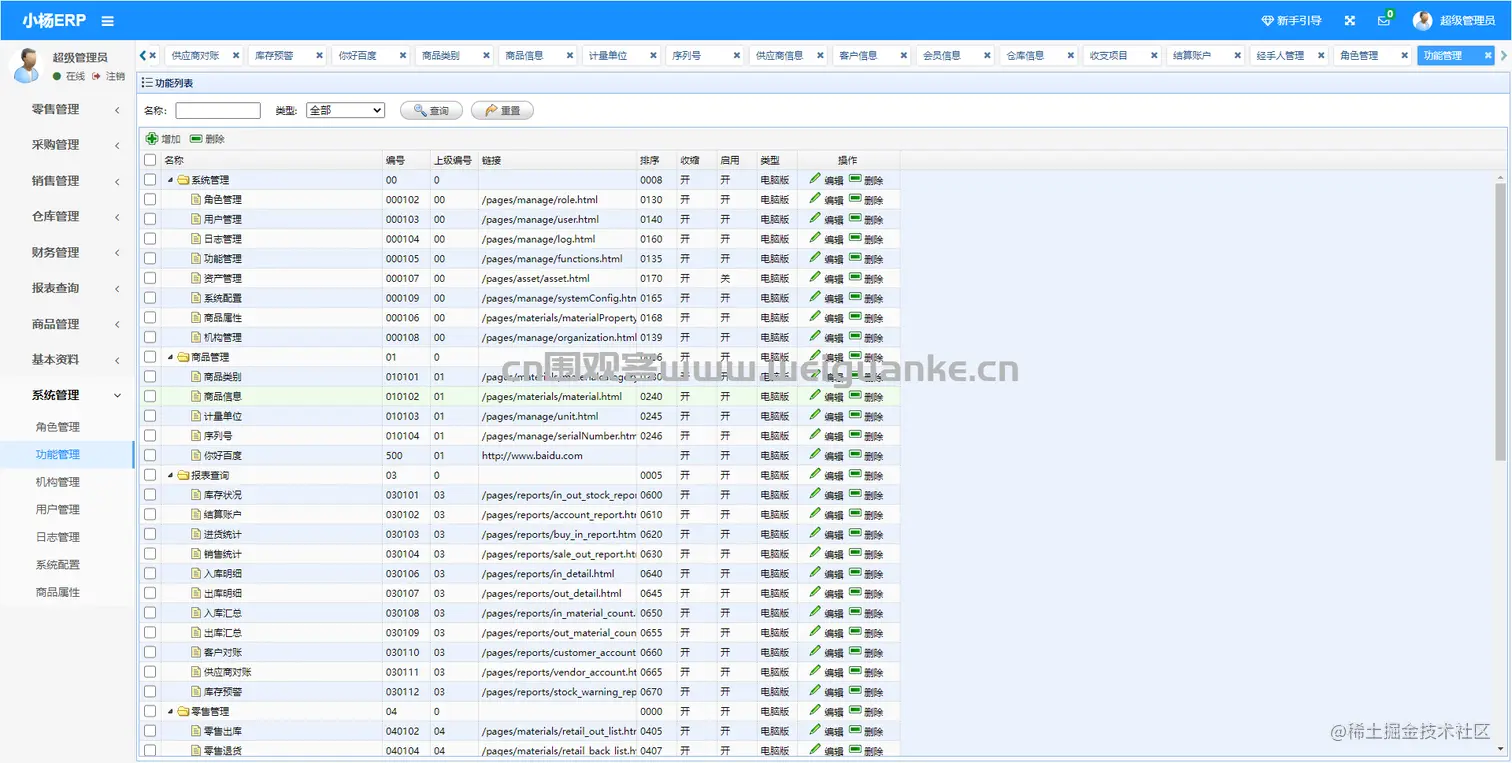Delete the 库存状况 row
Screen dimensions: 1512x763
866,495
